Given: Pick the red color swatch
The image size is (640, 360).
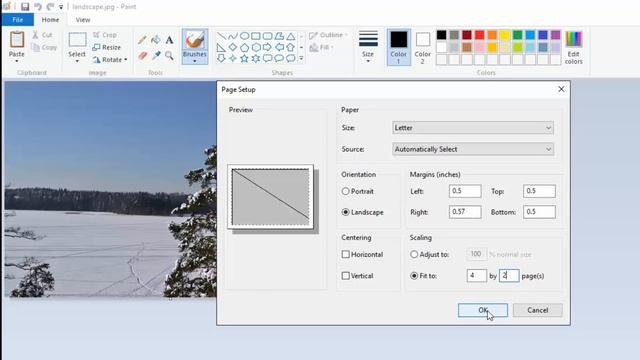Looking at the screenshot, I should click(479, 35).
